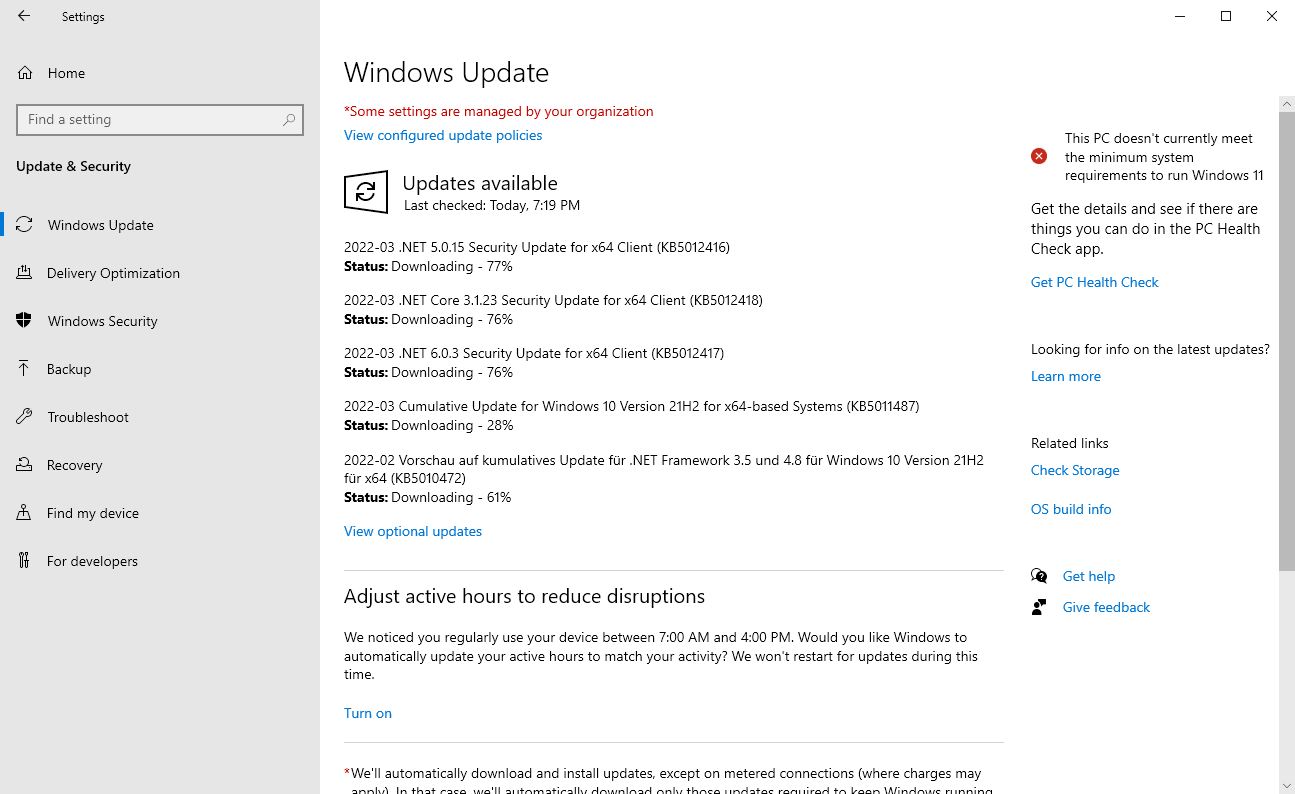Click the Downloading - 61% status text
Screen dimensions: 1295x794
click(x=451, y=497)
